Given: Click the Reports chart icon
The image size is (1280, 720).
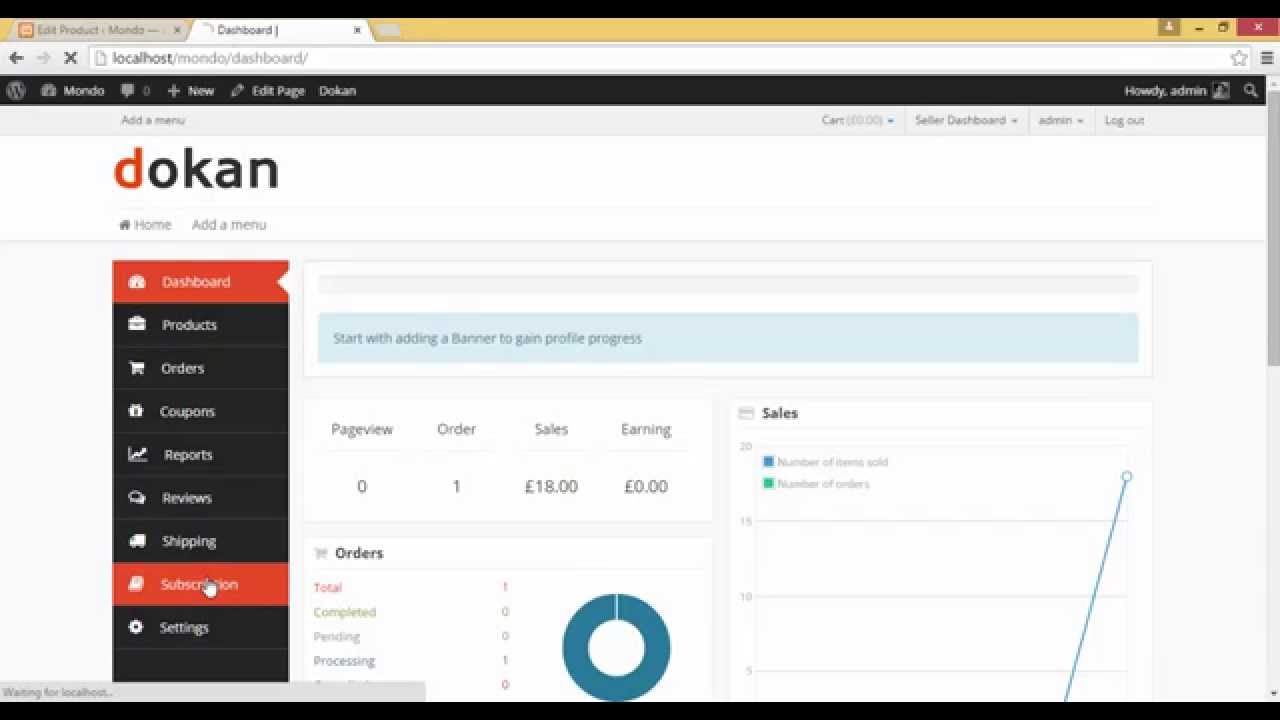Looking at the screenshot, I should [x=137, y=454].
